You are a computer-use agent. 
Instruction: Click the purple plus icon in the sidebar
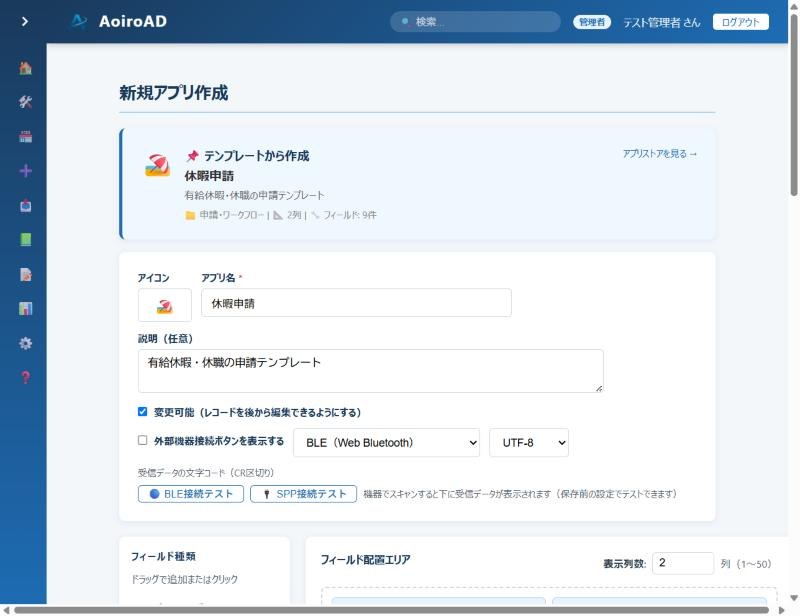25,171
